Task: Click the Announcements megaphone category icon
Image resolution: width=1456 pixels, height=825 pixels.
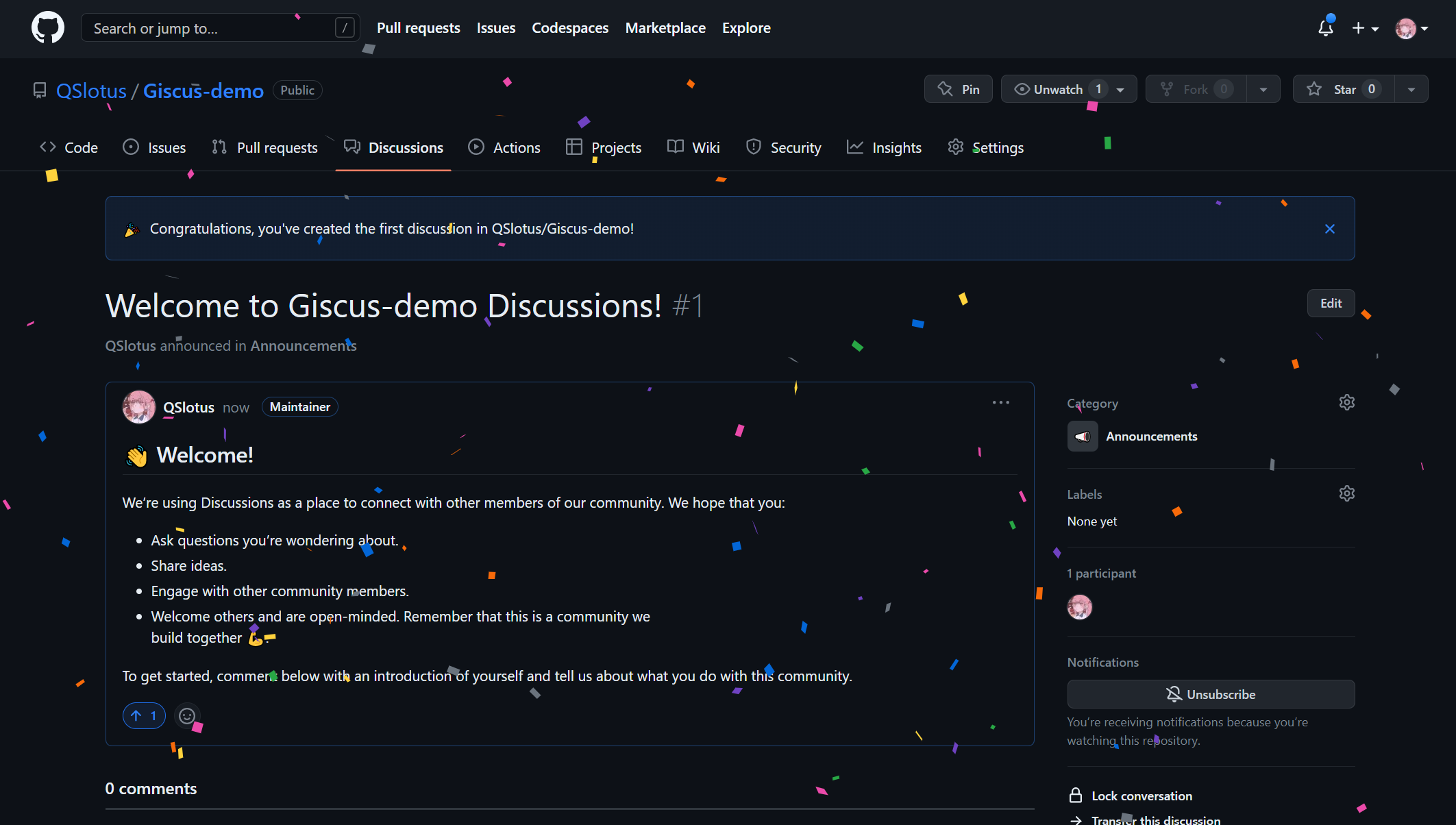Action: [x=1083, y=436]
